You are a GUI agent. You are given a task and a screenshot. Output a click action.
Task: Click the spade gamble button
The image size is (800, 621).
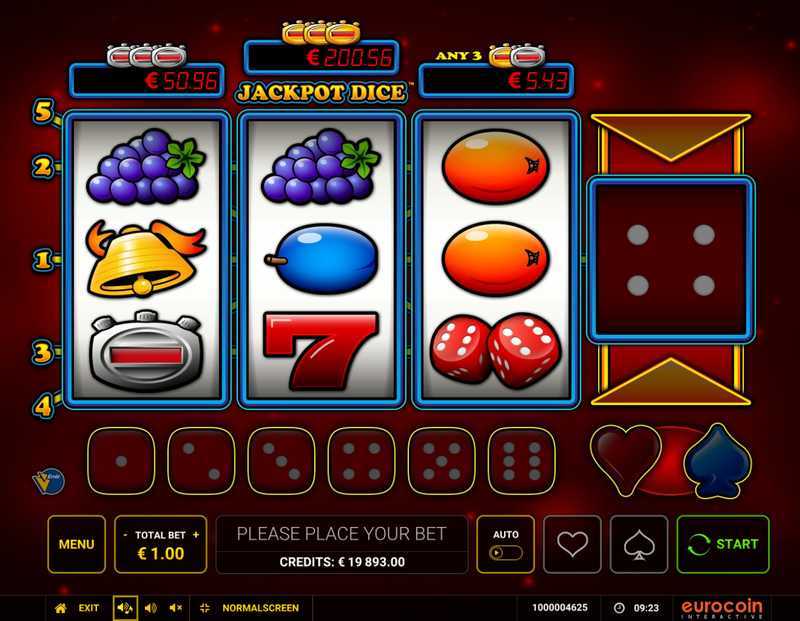[x=639, y=544]
